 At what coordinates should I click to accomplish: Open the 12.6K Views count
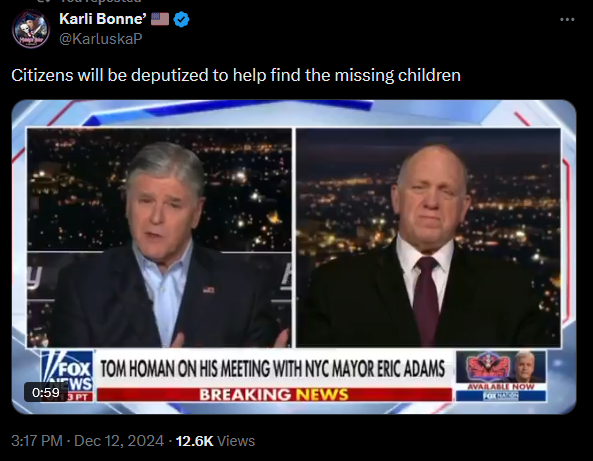[x=215, y=441]
